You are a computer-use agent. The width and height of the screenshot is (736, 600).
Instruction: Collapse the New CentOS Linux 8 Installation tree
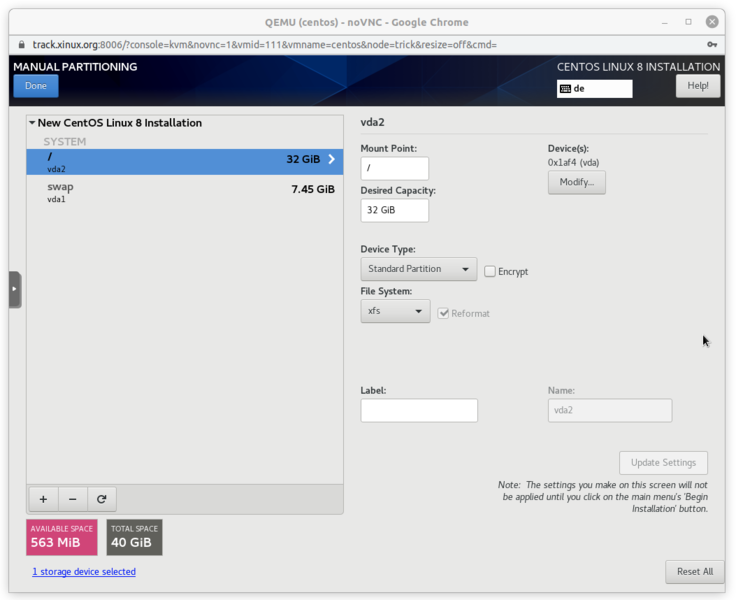pos(32,123)
